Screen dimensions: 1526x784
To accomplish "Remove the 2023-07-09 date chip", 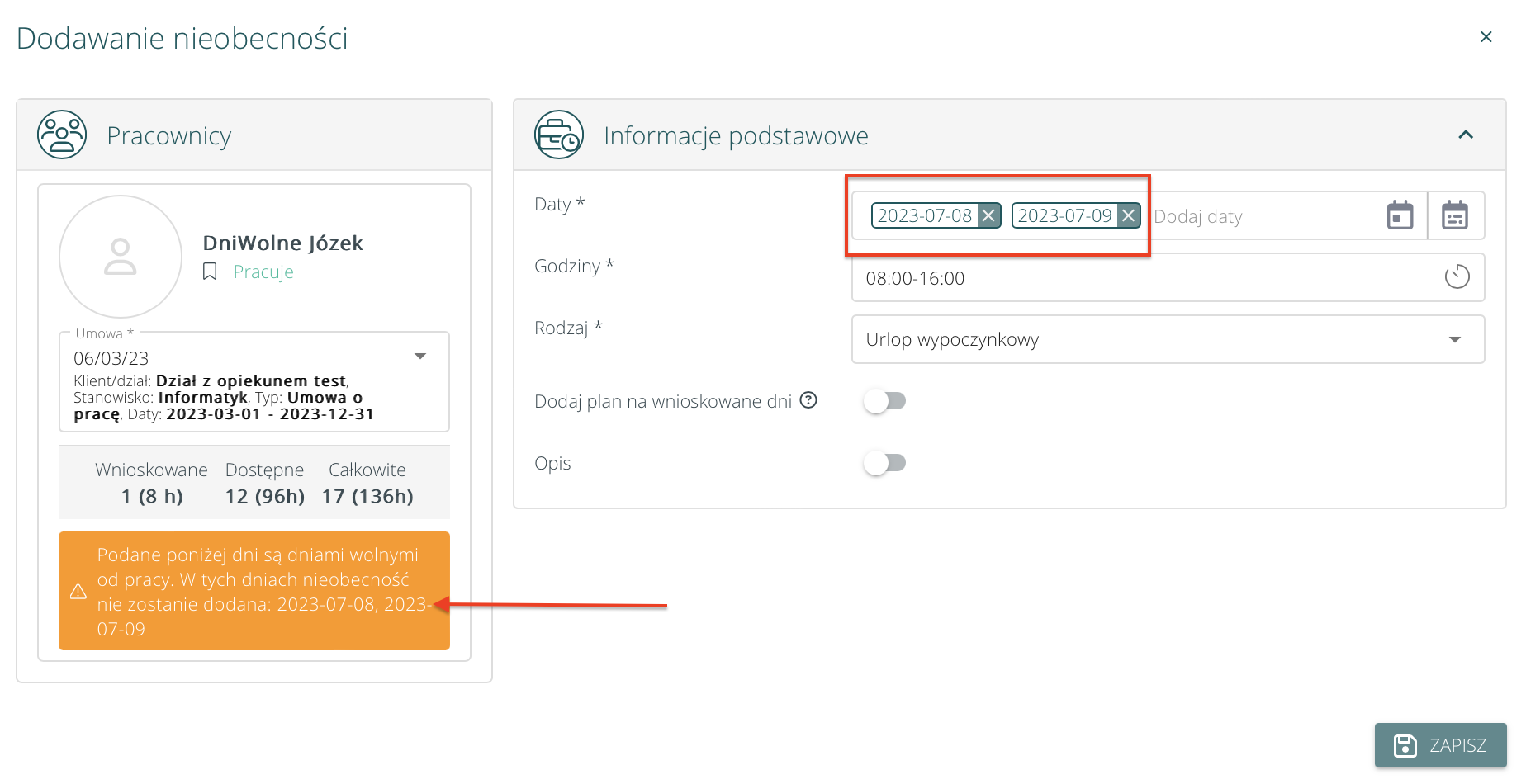I will click(1129, 216).
